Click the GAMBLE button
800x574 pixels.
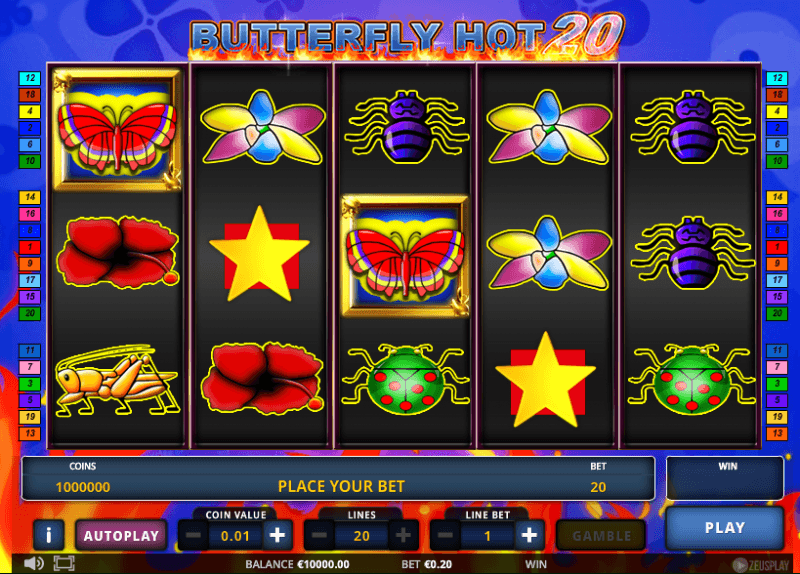click(x=601, y=536)
